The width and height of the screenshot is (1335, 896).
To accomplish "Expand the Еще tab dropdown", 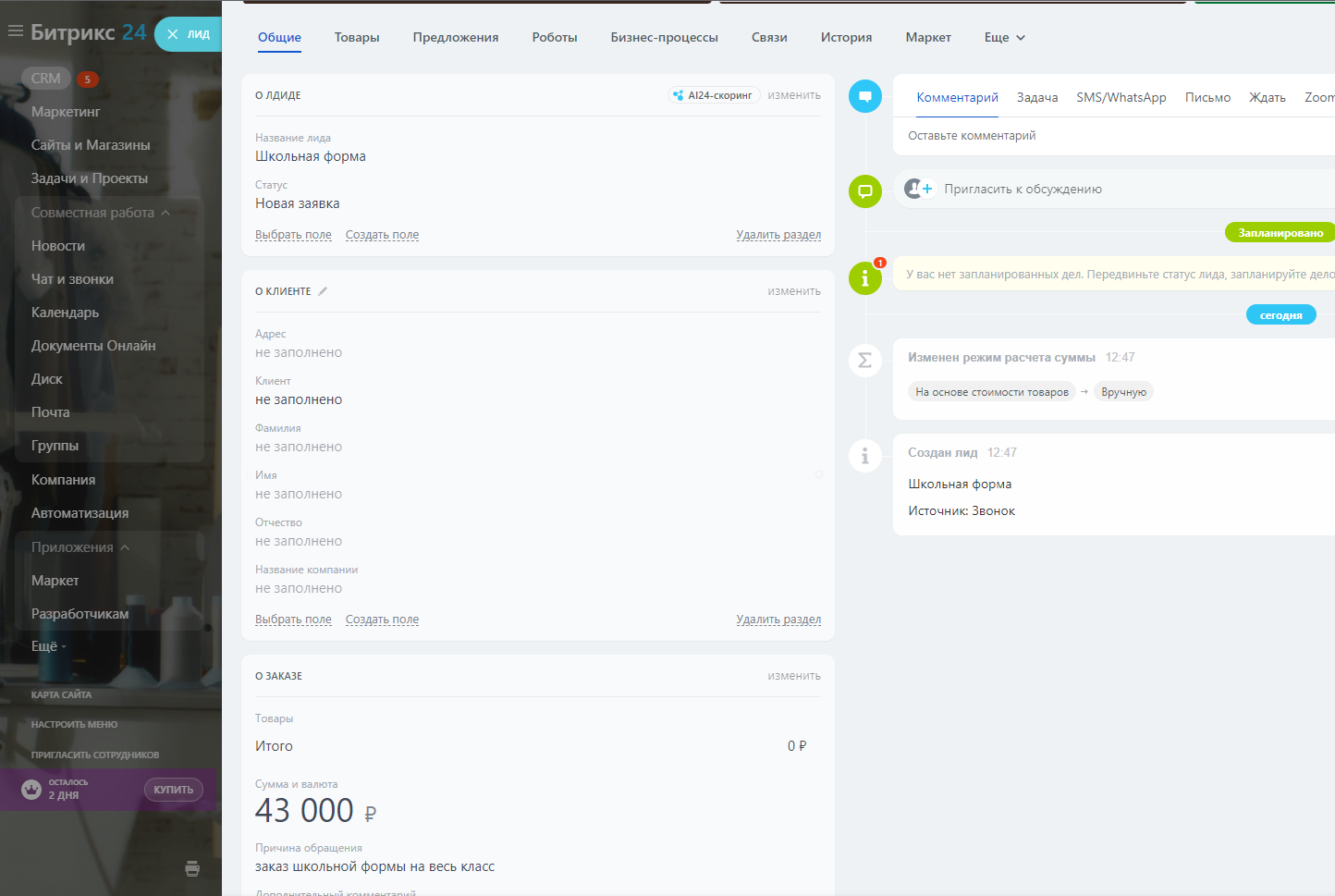I will (1005, 38).
